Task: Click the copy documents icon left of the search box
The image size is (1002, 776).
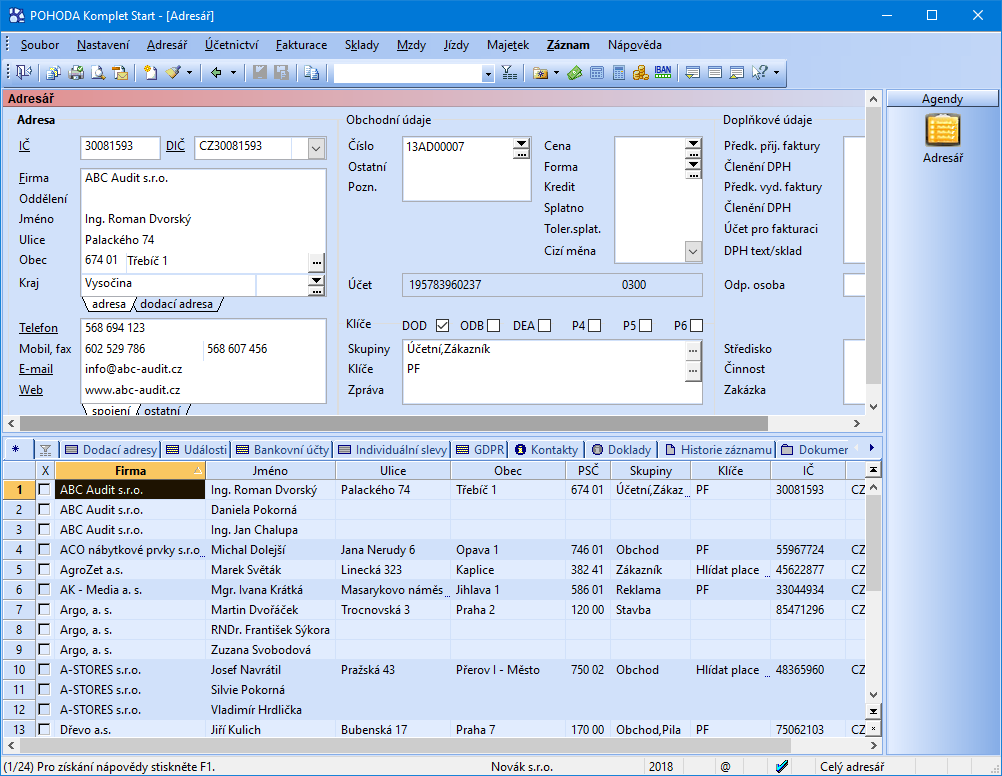Action: pos(312,73)
